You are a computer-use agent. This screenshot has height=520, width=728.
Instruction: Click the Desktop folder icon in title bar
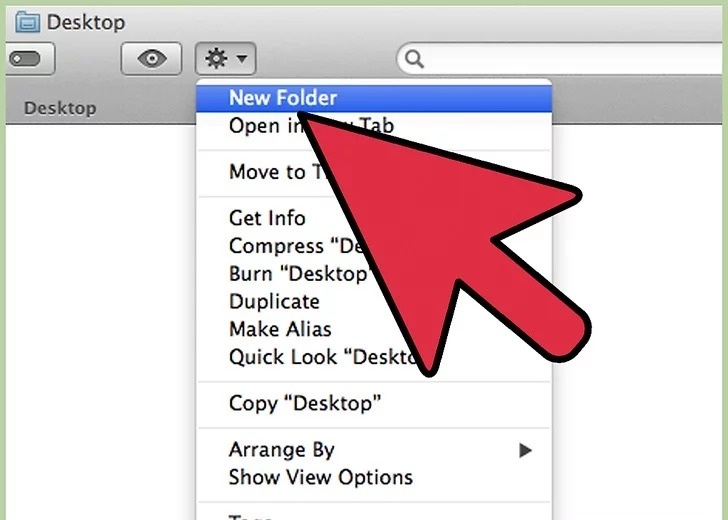point(27,22)
